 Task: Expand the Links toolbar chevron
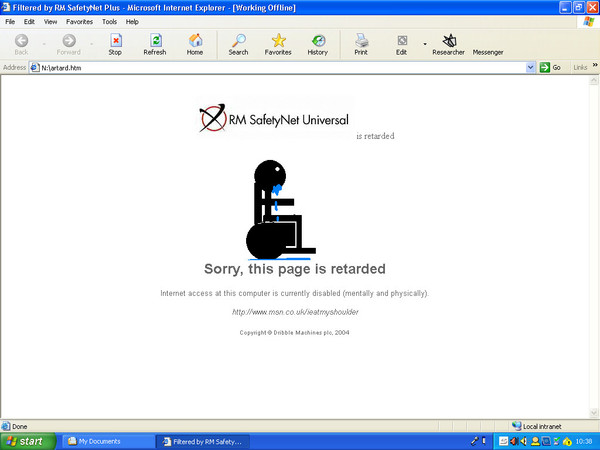click(x=595, y=65)
